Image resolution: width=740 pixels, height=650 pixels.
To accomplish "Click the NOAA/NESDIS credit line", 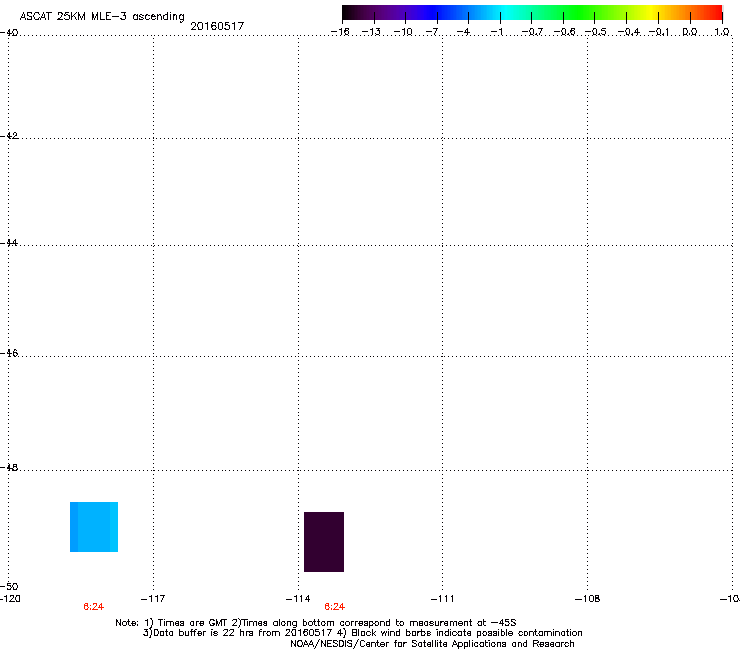I will [432, 644].
